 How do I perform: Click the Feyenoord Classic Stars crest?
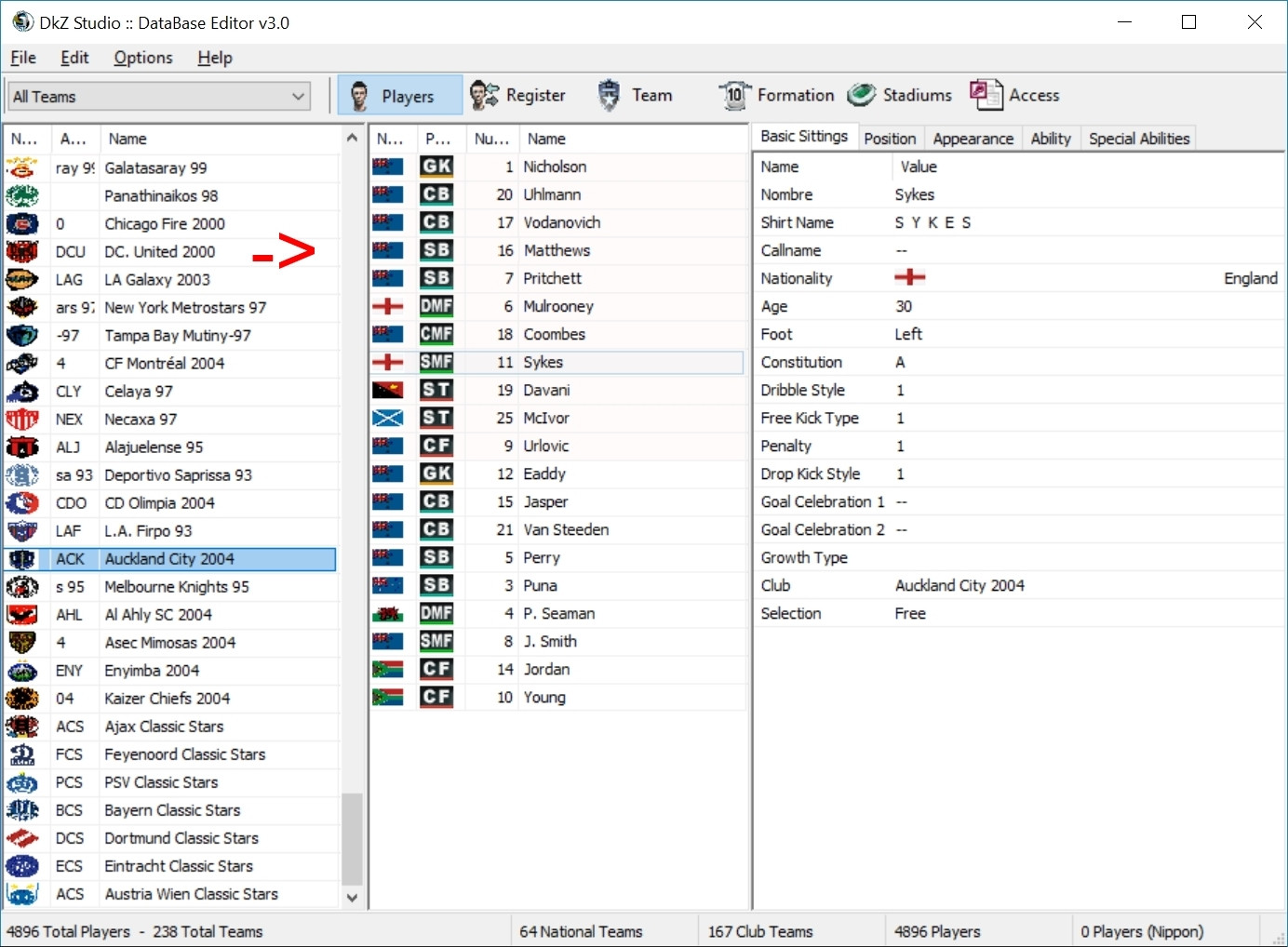[22, 754]
